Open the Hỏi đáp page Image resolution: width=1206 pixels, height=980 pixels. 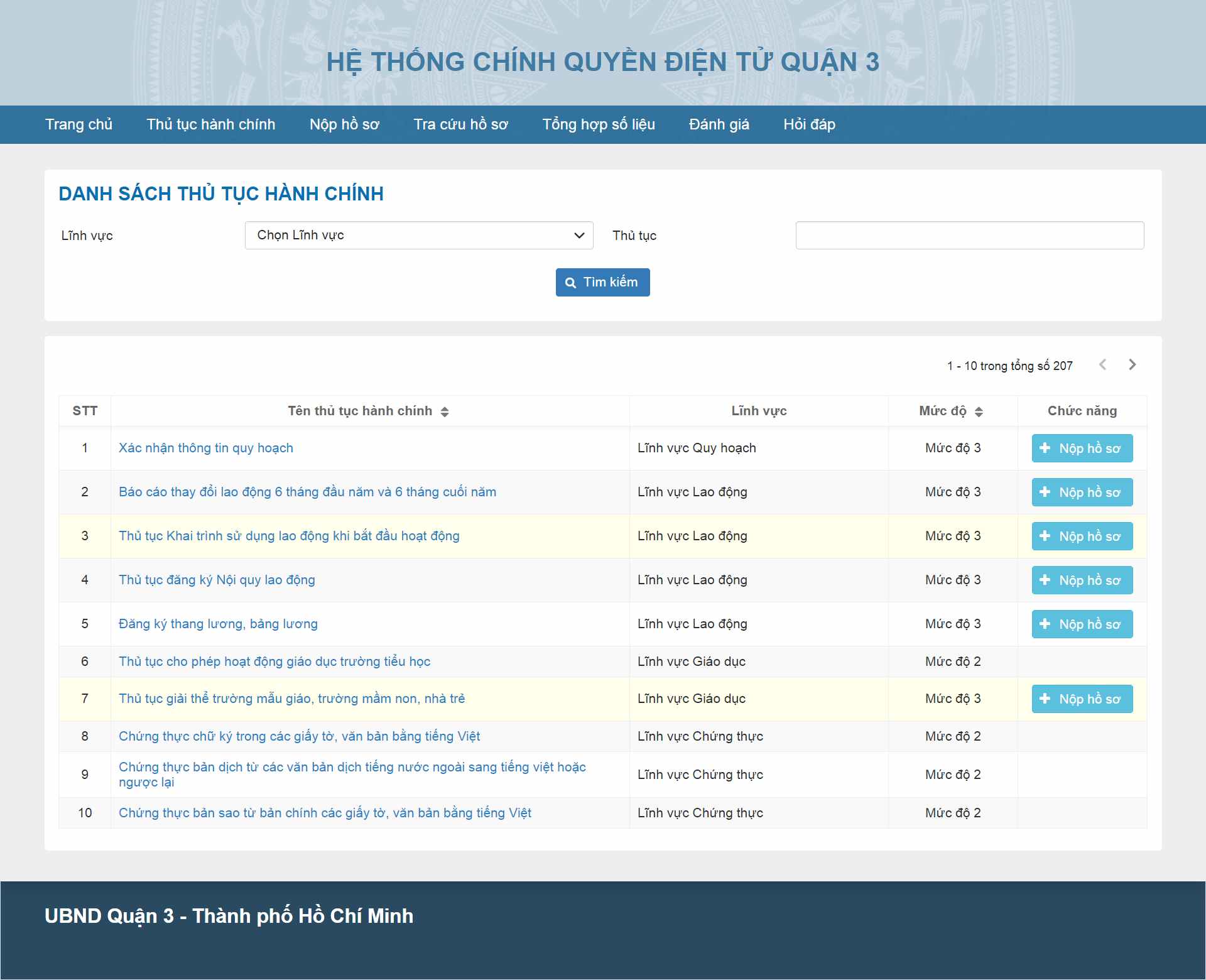808,124
